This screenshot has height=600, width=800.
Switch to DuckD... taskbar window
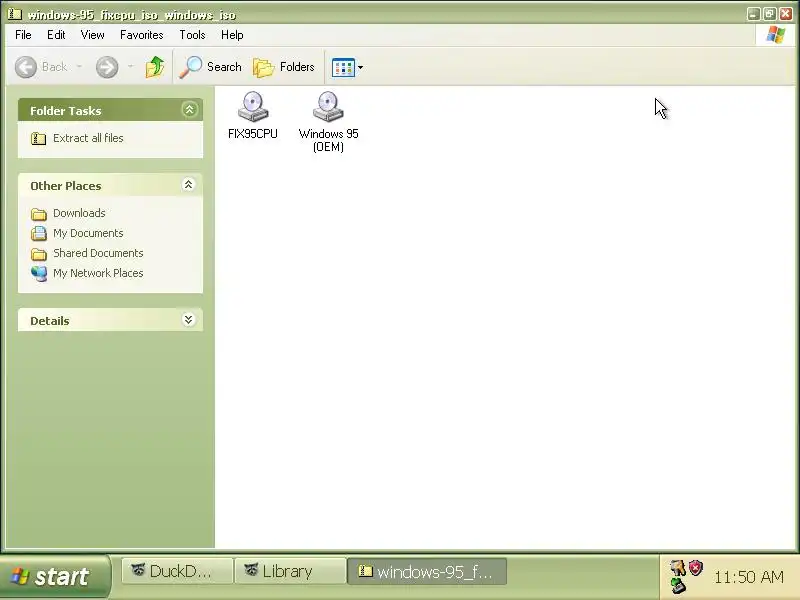tap(177, 571)
